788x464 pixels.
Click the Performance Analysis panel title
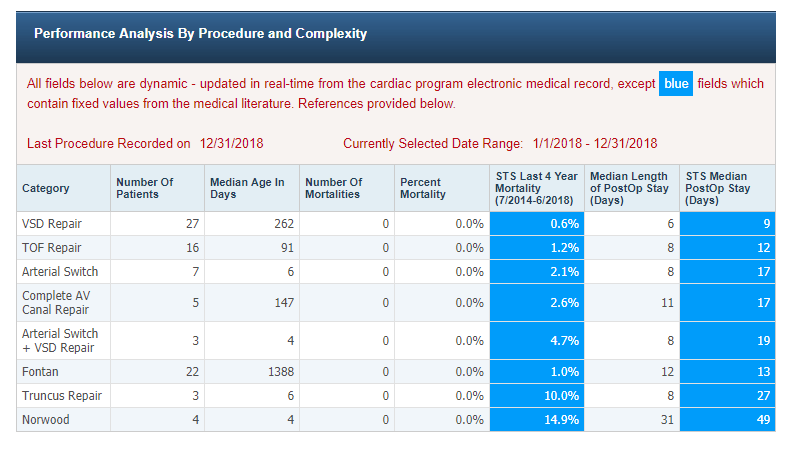click(x=200, y=34)
